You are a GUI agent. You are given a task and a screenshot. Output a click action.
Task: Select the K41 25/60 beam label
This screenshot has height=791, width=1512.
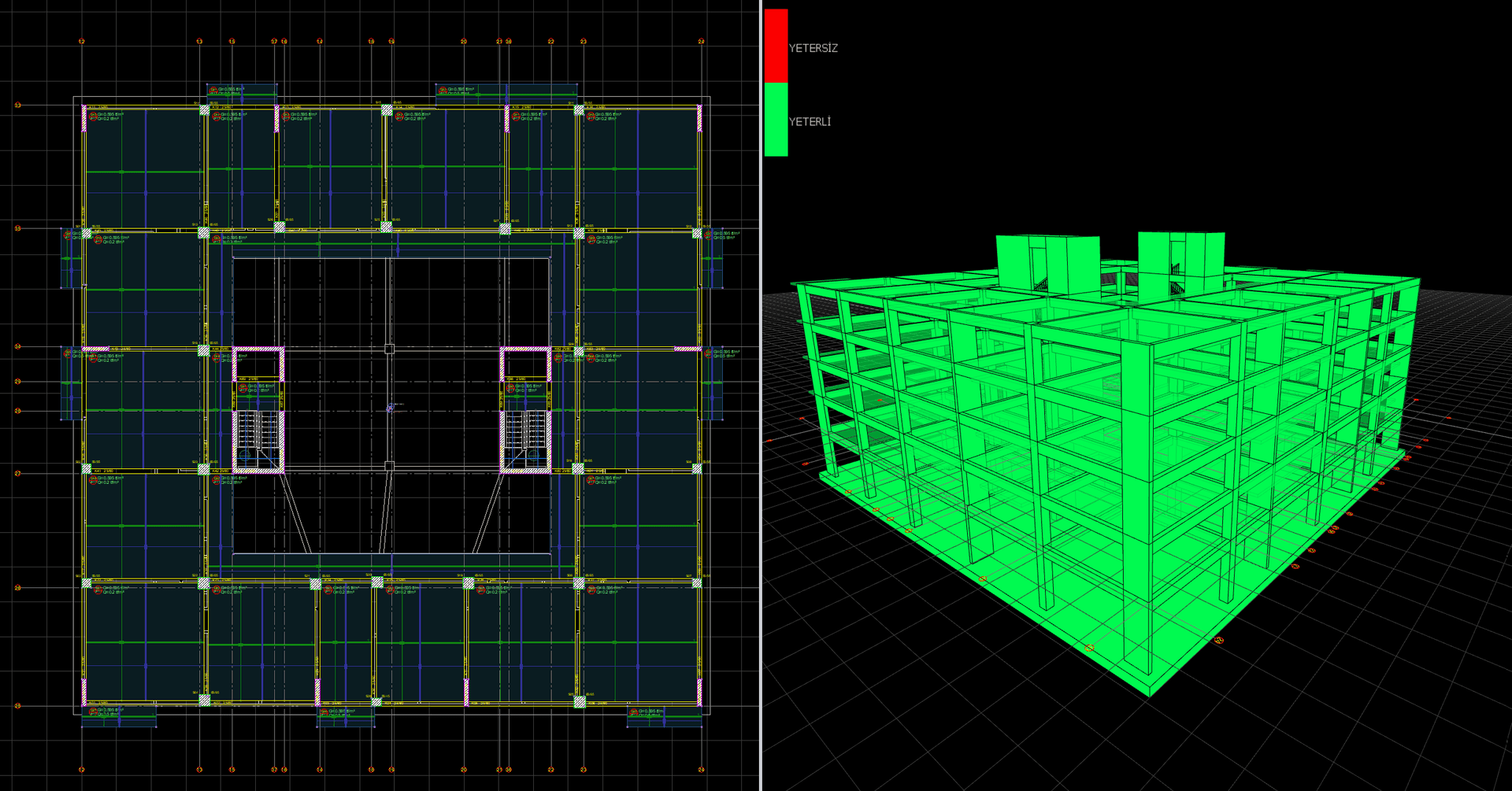pyautogui.click(x=103, y=471)
